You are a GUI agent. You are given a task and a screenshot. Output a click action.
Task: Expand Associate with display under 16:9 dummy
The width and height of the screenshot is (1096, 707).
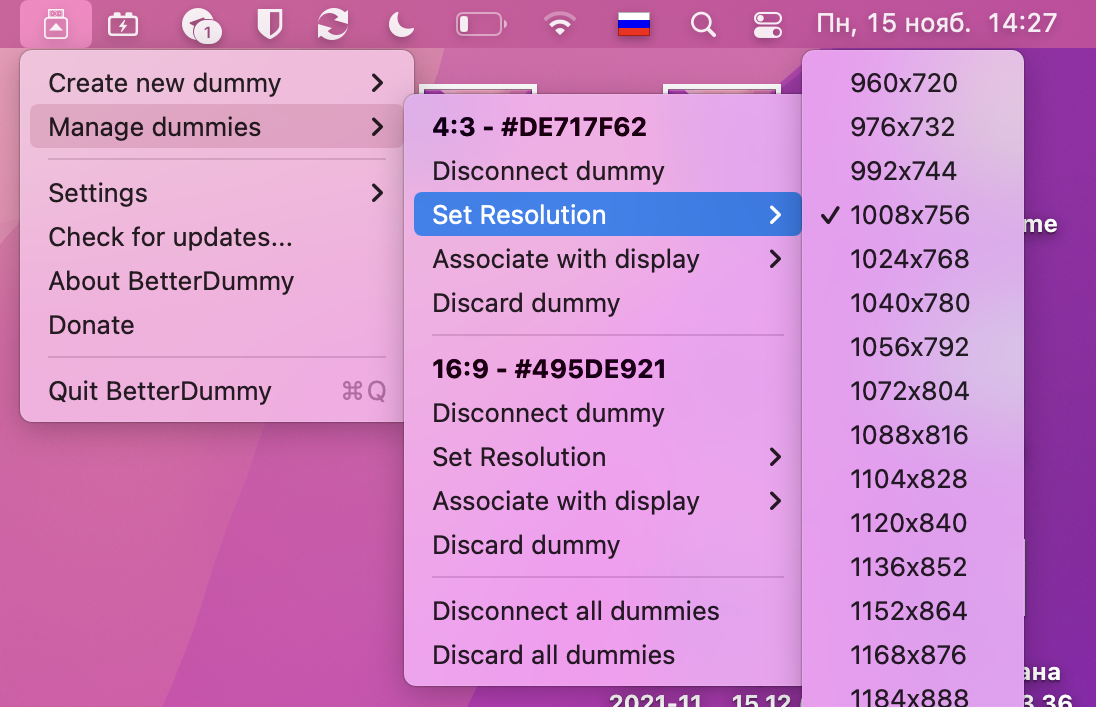pyautogui.click(x=565, y=501)
